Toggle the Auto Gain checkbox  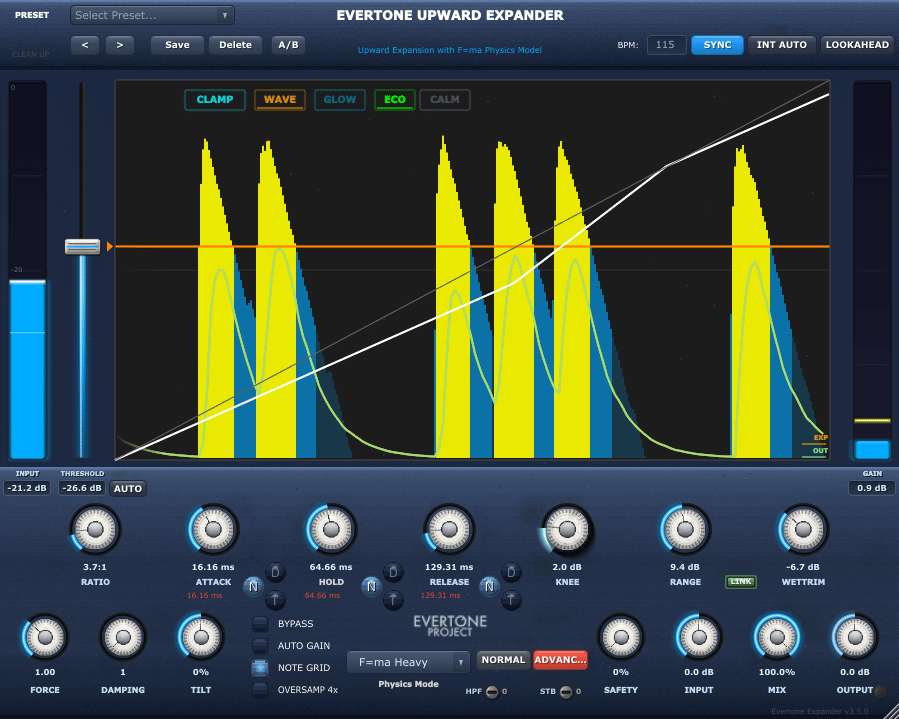pos(260,646)
